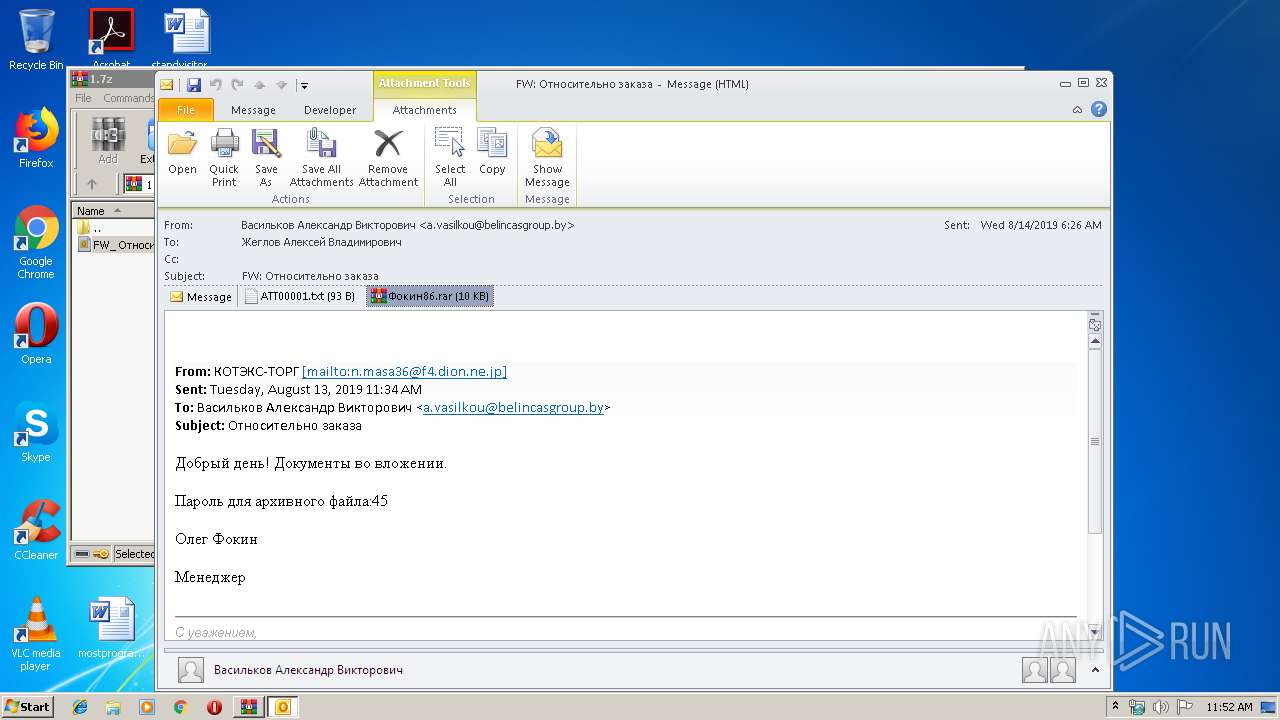Image resolution: width=1280 pixels, height=720 pixels.
Task: Click Outlook taskbar button
Action: point(282,707)
